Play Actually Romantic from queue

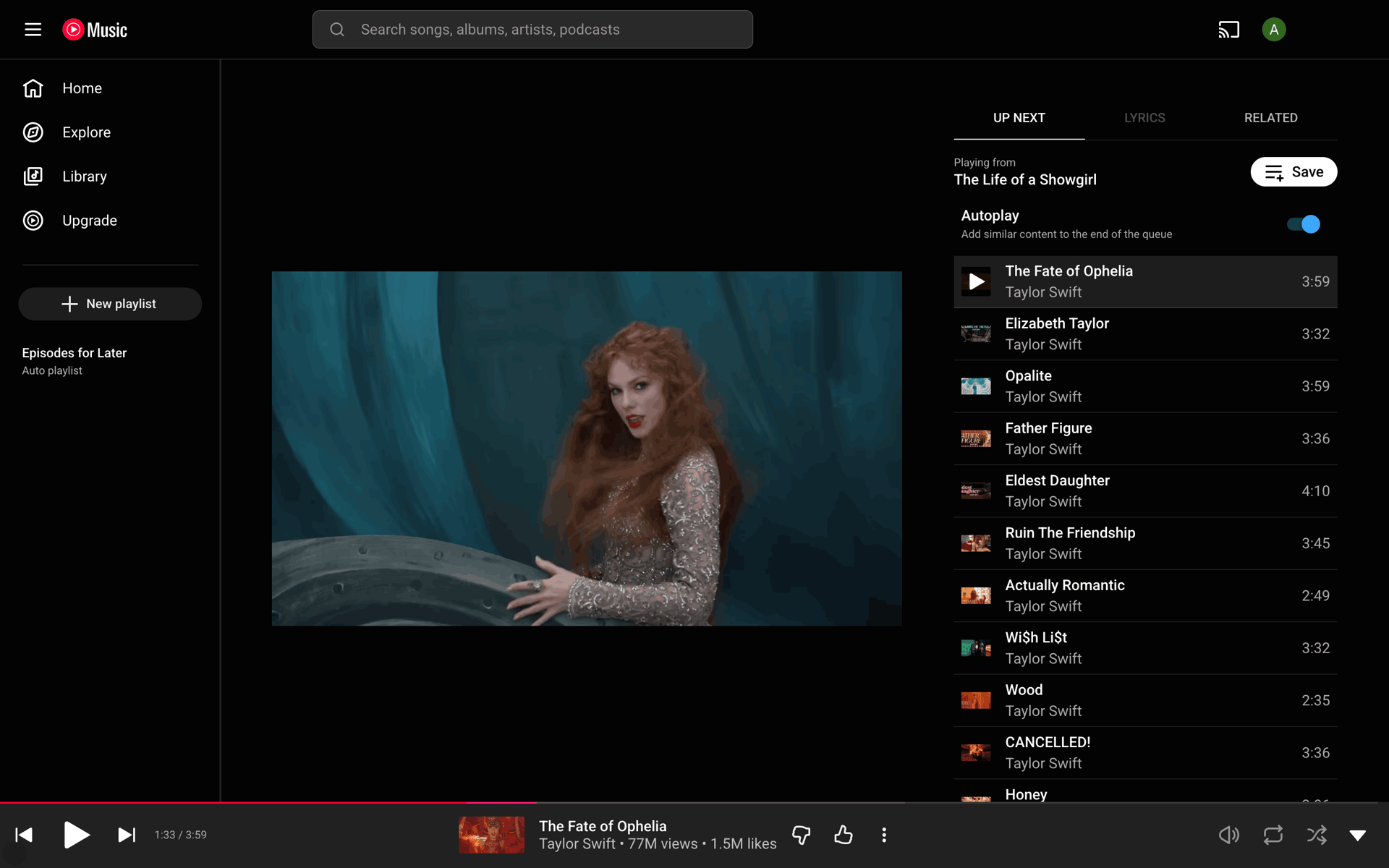1145,596
